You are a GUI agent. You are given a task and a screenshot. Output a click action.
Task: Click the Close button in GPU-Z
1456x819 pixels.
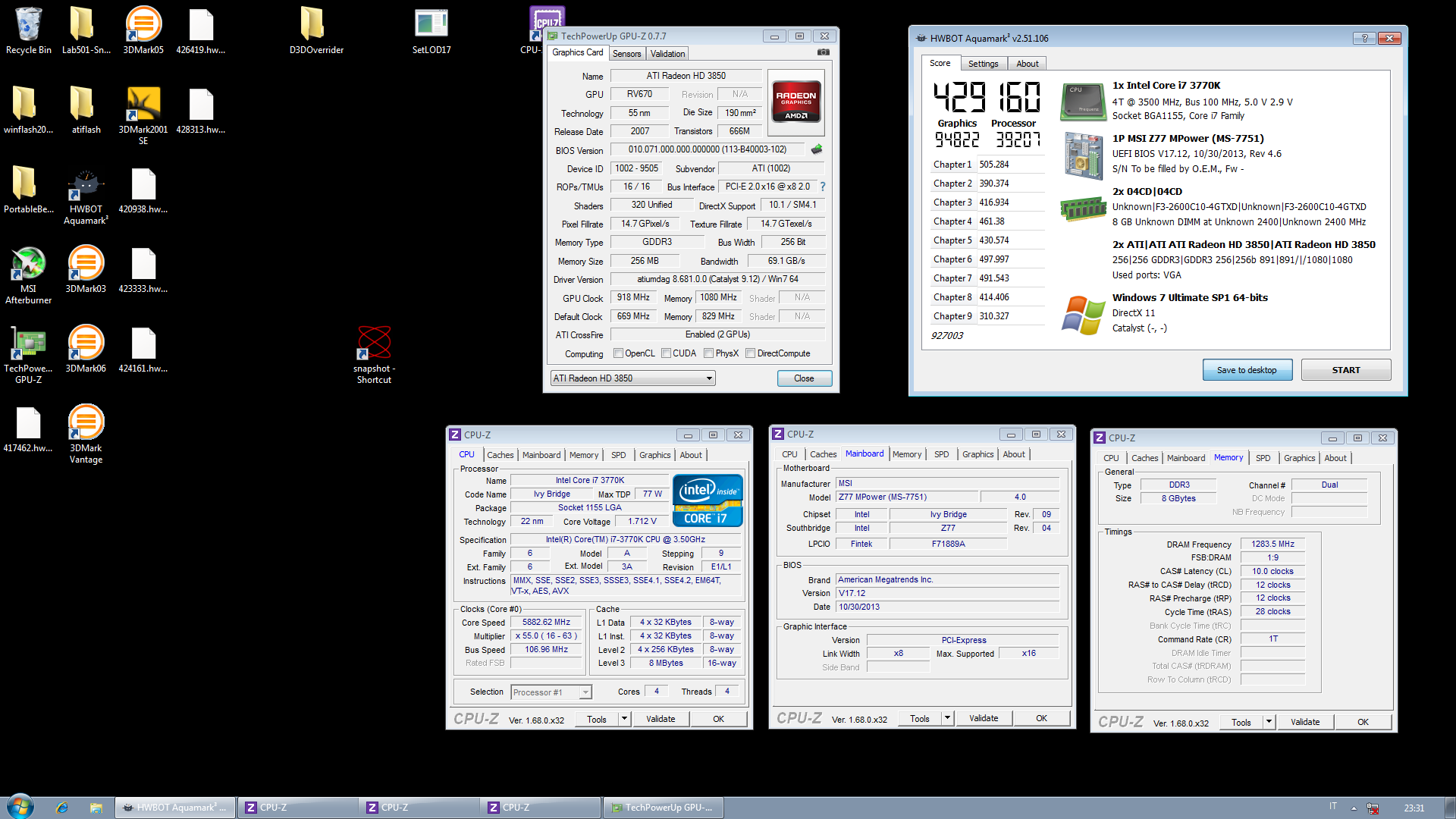[x=804, y=378]
